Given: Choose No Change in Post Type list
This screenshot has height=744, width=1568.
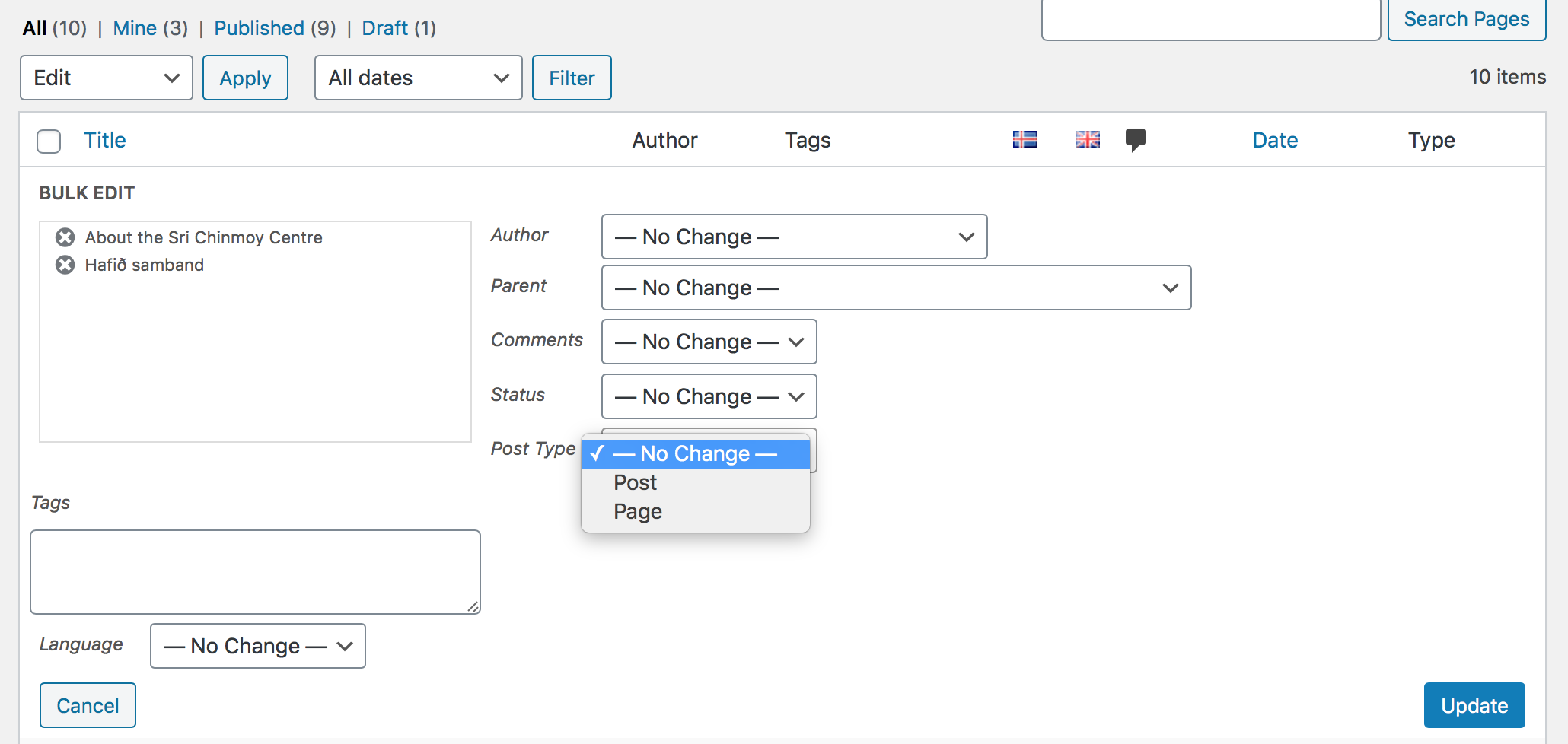Looking at the screenshot, I should (x=696, y=453).
